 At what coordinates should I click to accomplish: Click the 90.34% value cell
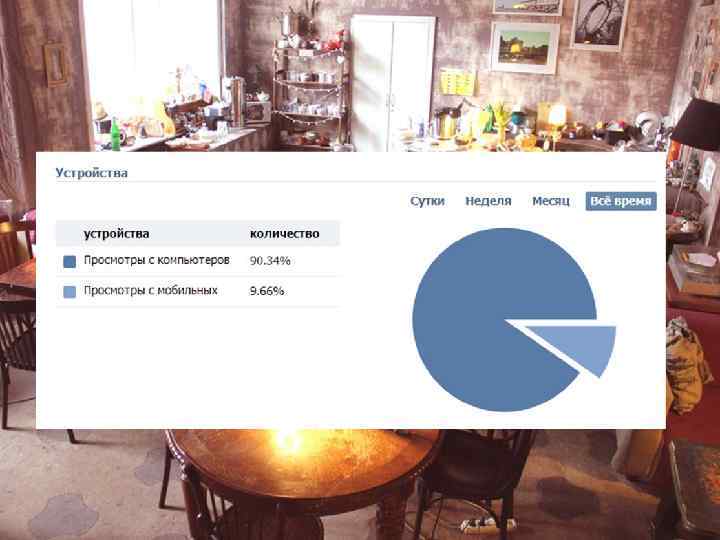coord(270,261)
